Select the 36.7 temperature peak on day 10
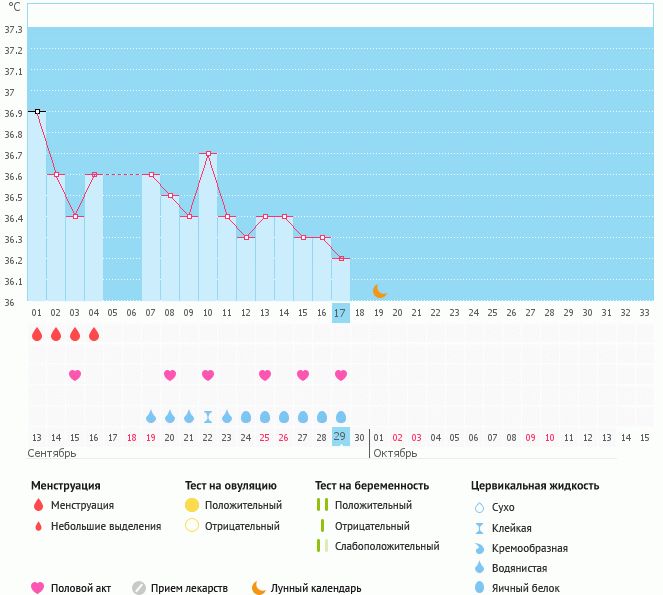 (208, 154)
